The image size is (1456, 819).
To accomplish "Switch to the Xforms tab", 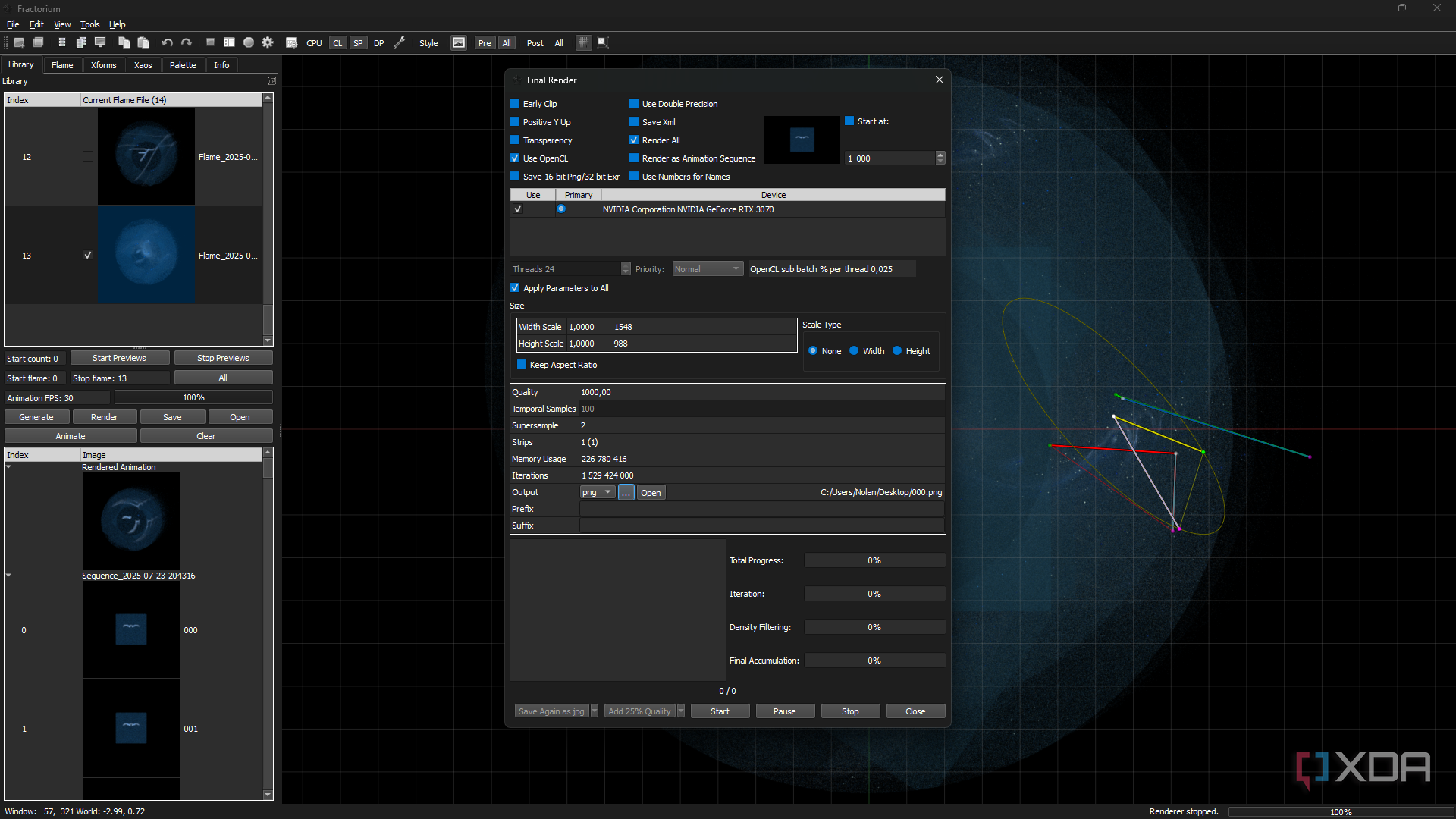I will (104, 65).
